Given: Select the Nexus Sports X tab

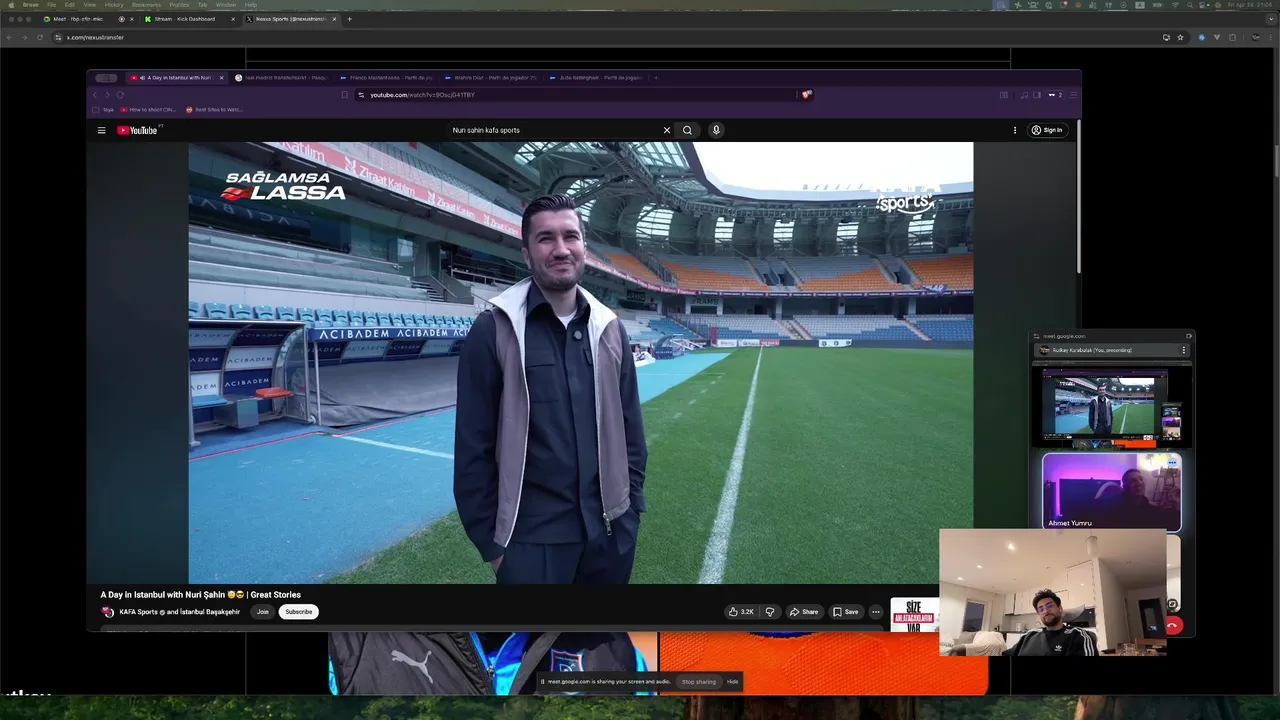Looking at the screenshot, I should (x=290, y=19).
